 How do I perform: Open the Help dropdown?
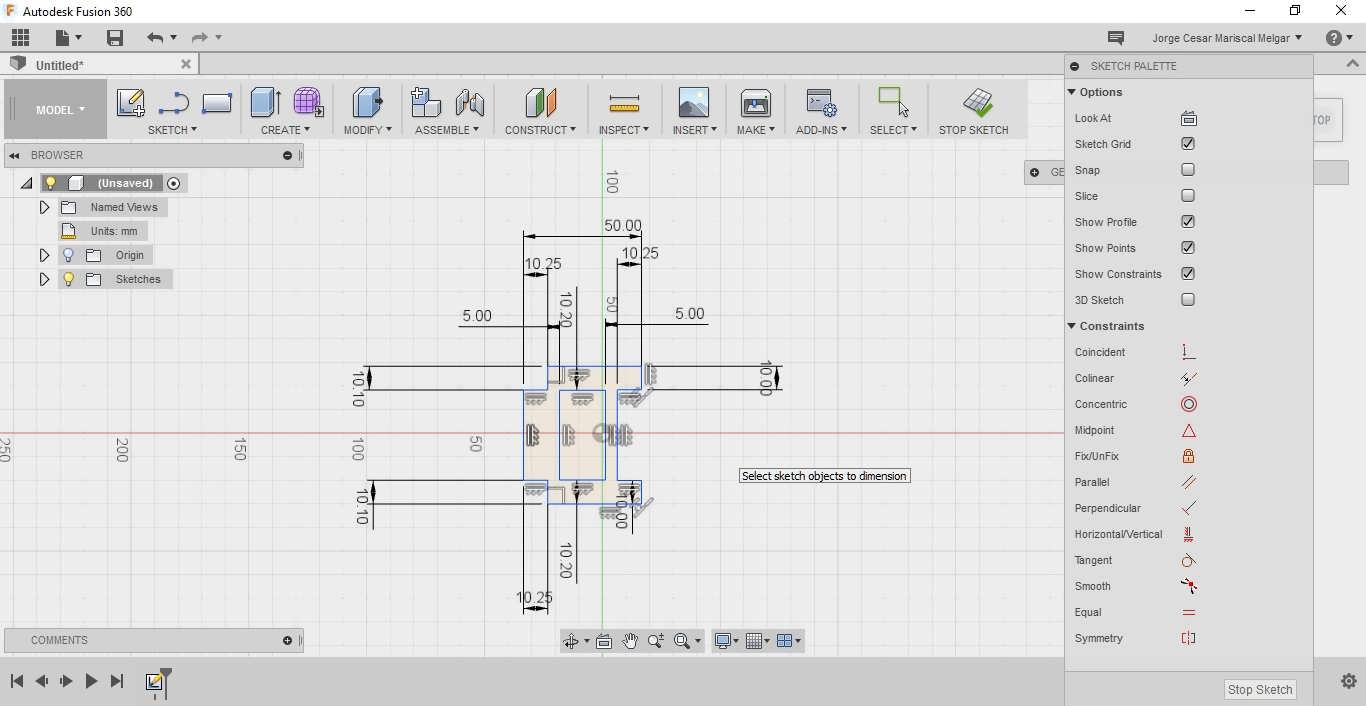point(1339,38)
